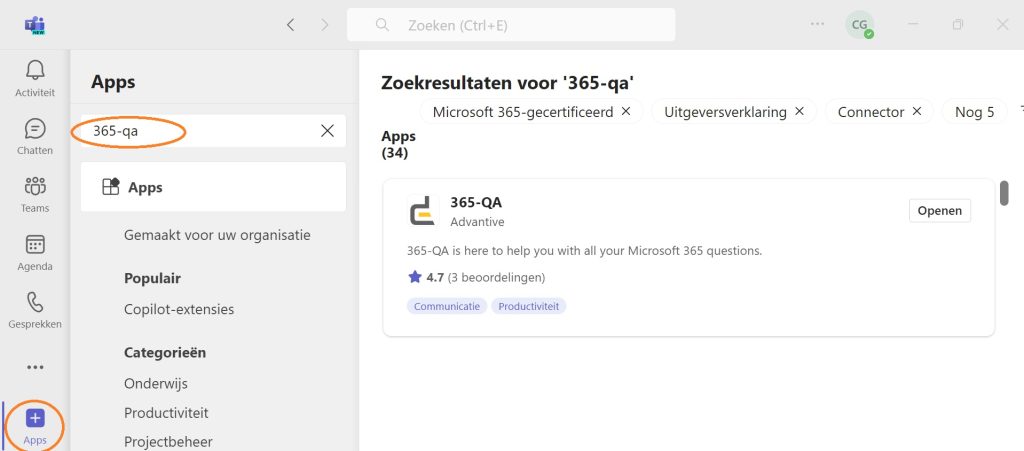Click the Zoeken search field at top
The width and height of the screenshot is (1024, 451).
[x=511, y=25]
